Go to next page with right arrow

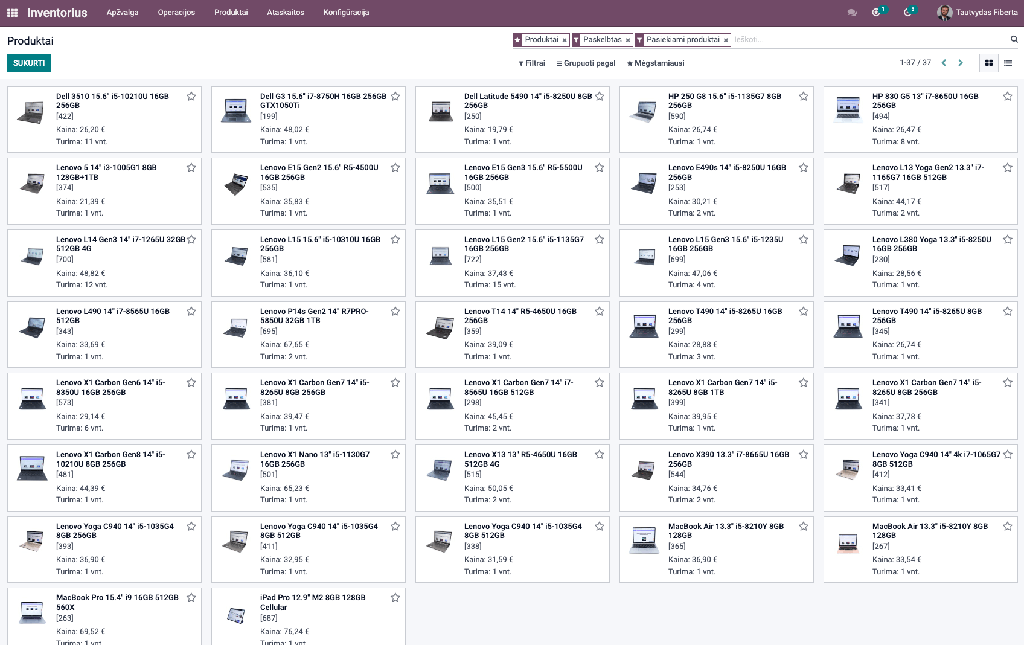coord(960,62)
